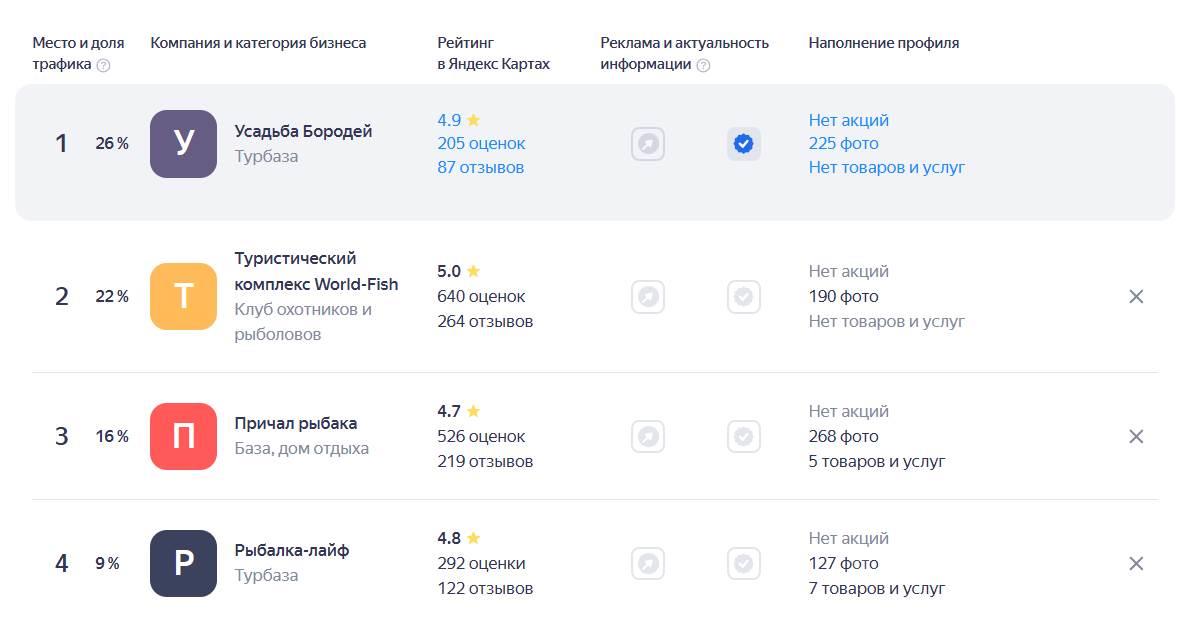Click the dark 'Р' avatar of Рыбалка-лайф
The image size is (1189, 624).
pos(184,563)
